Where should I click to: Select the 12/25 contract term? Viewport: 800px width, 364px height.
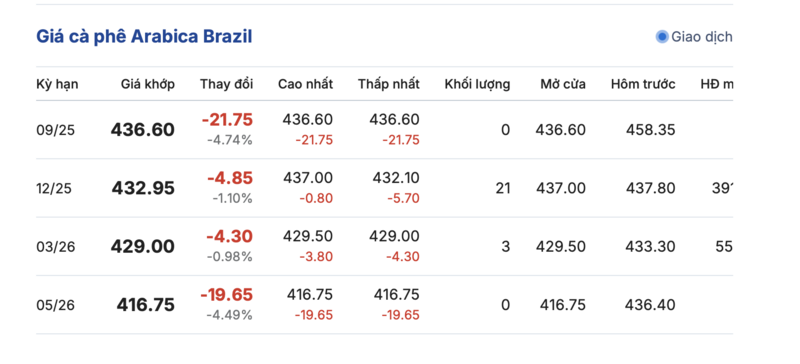click(54, 189)
